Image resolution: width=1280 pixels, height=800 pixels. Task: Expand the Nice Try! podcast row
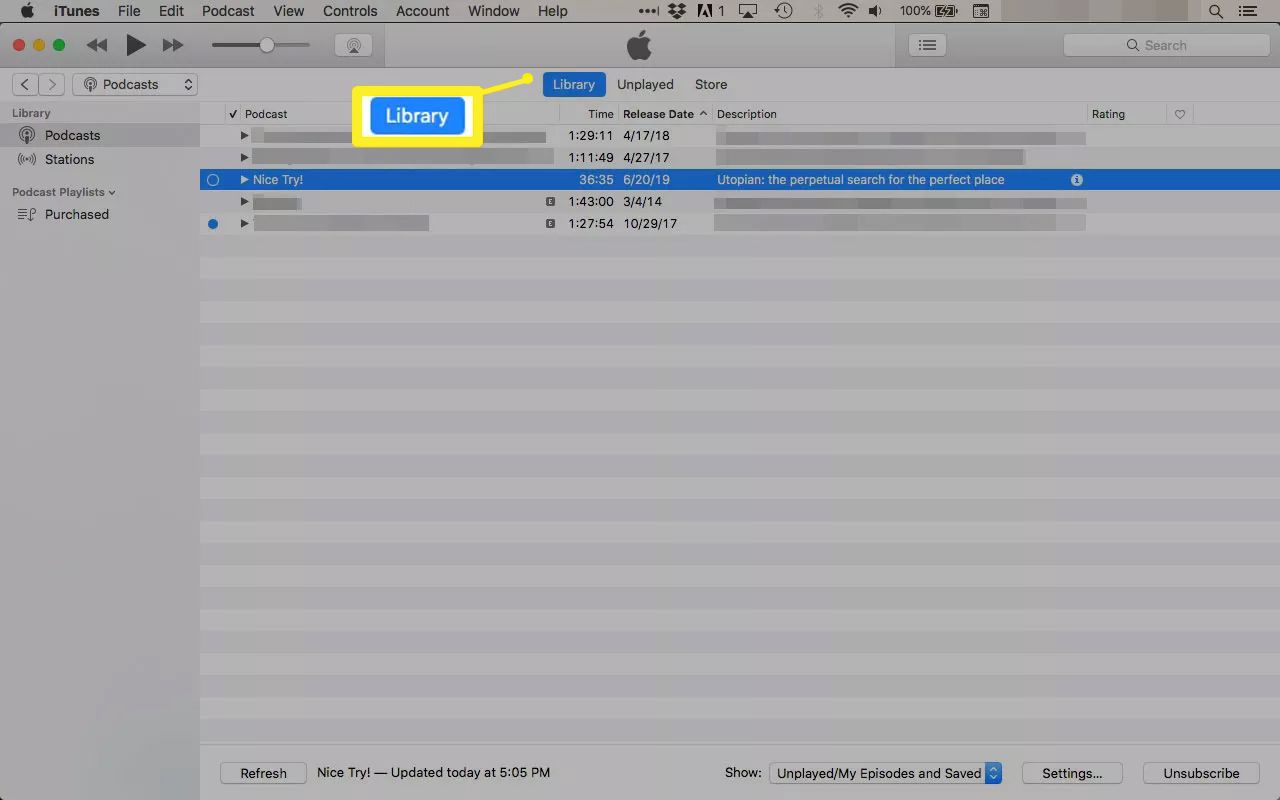244,180
